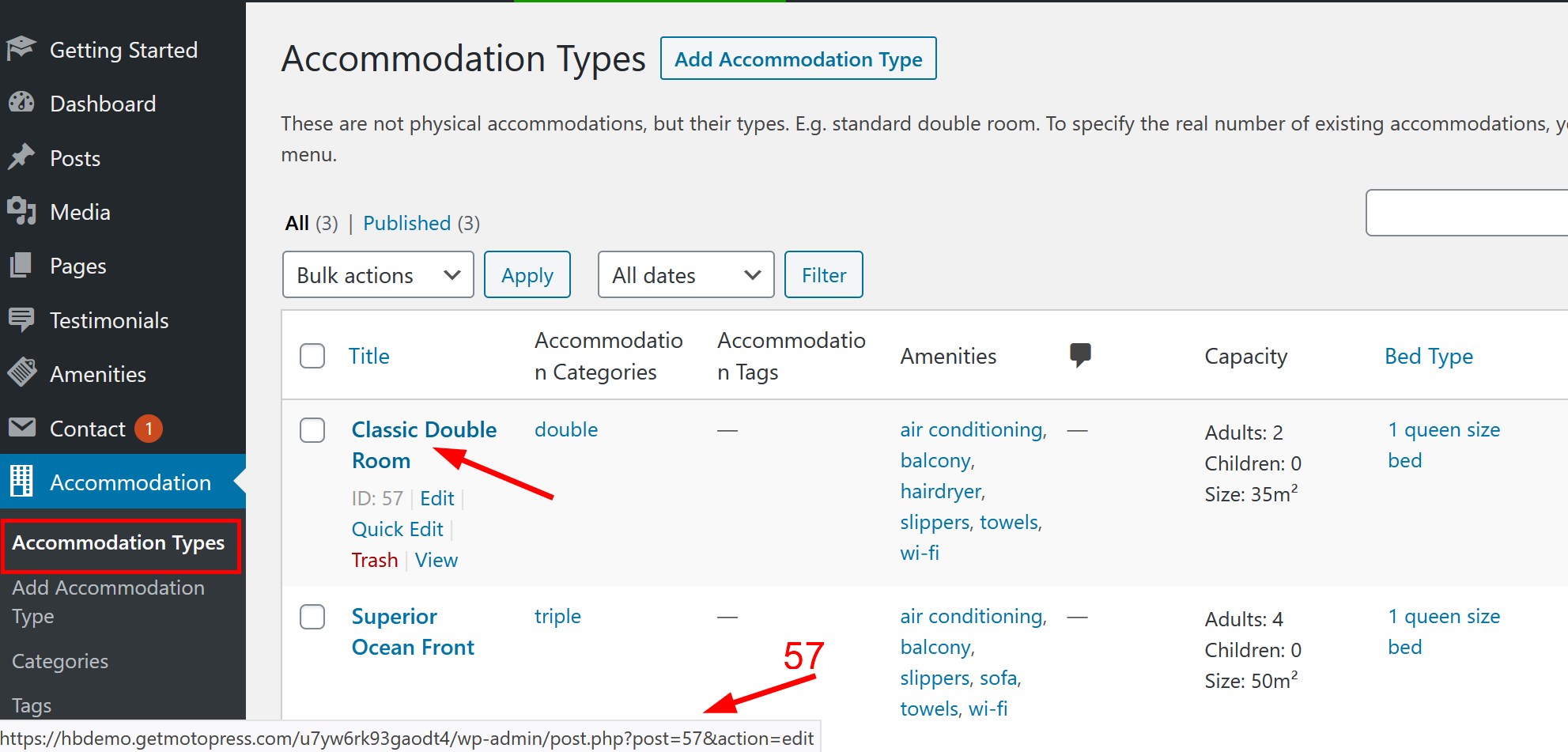Check the Superior Ocean Front row checkbox

312,617
